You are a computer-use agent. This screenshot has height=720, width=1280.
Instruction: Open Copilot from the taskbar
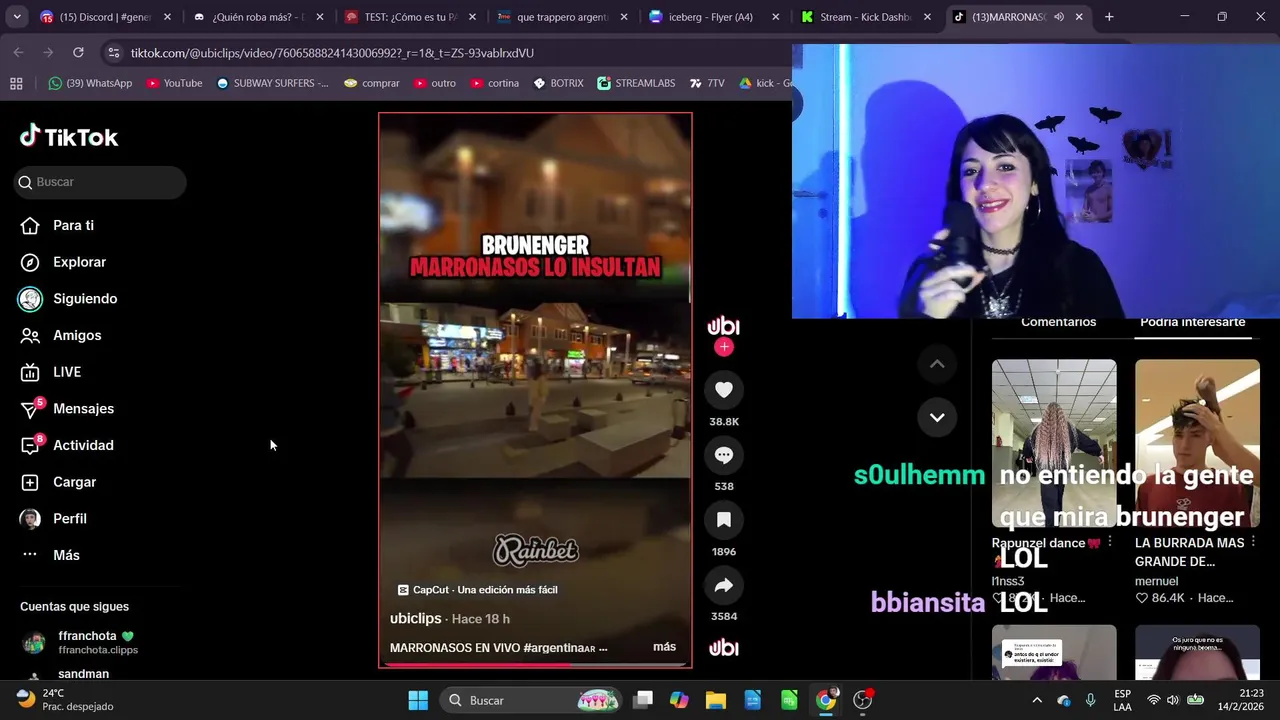(x=679, y=700)
